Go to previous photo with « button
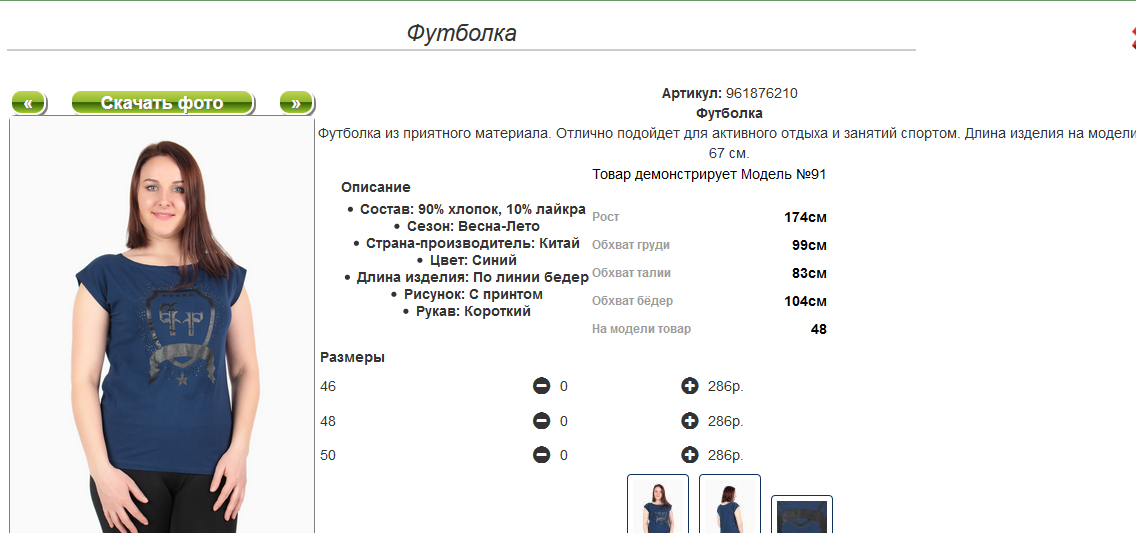The width and height of the screenshot is (1136, 533). click(29, 103)
